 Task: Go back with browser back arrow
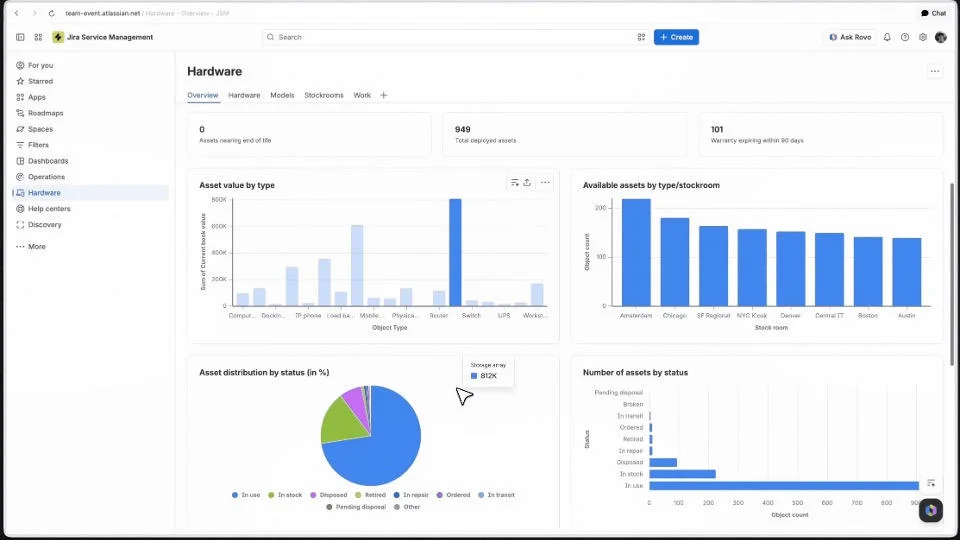(17, 13)
